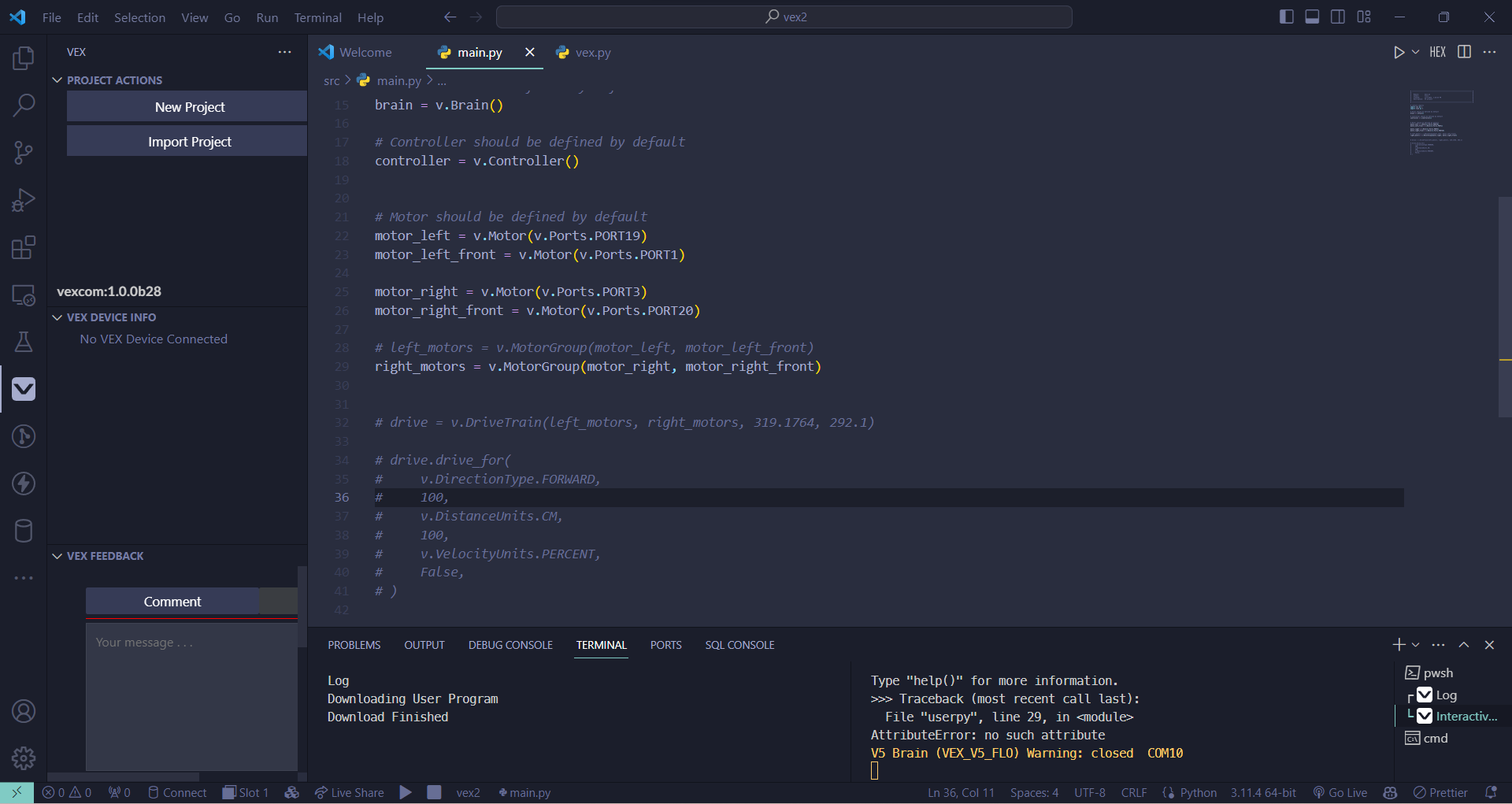
Task: Switch to the PROBLEMS panel tab
Action: 354,645
